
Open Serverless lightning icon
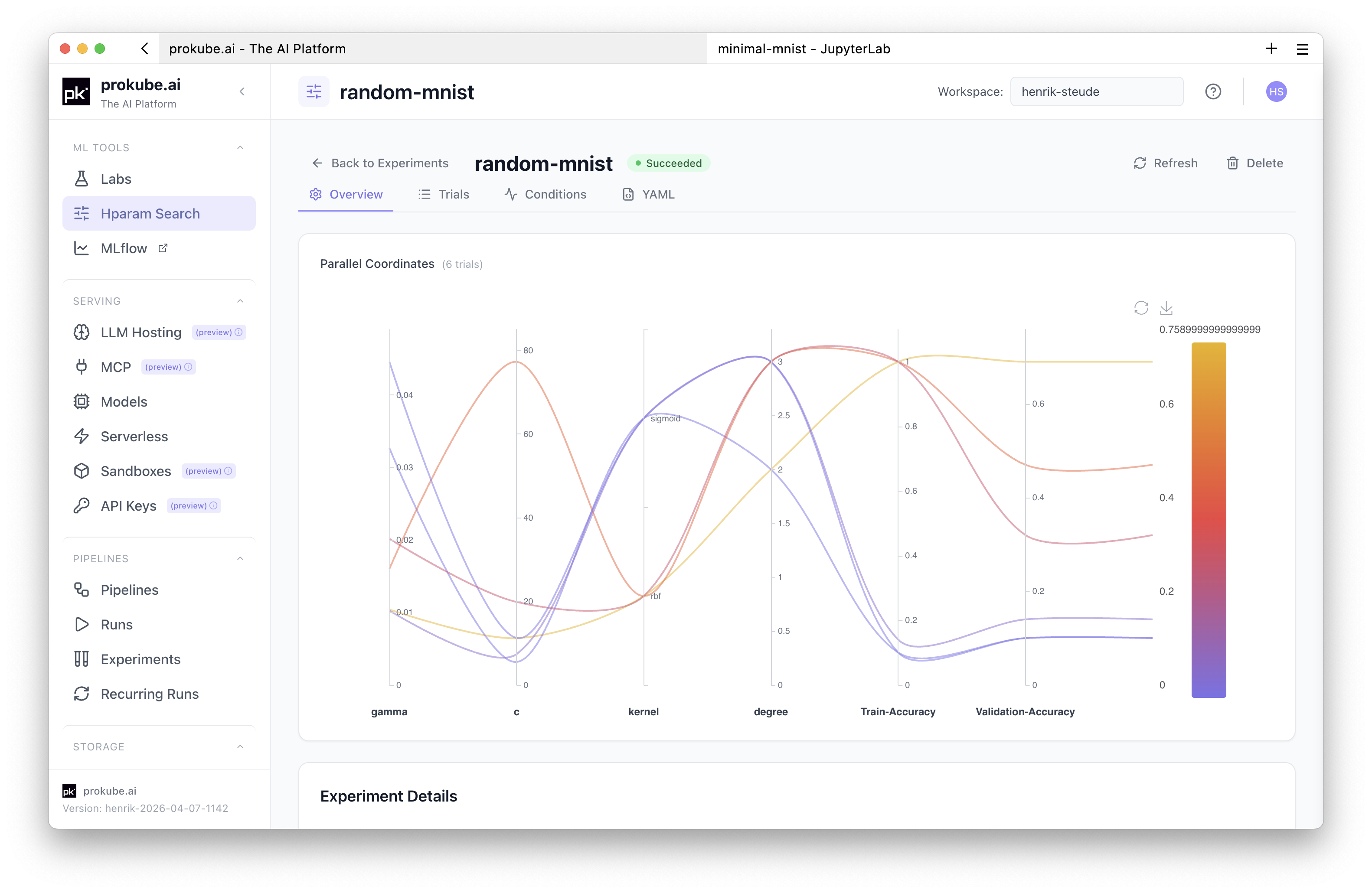81,436
